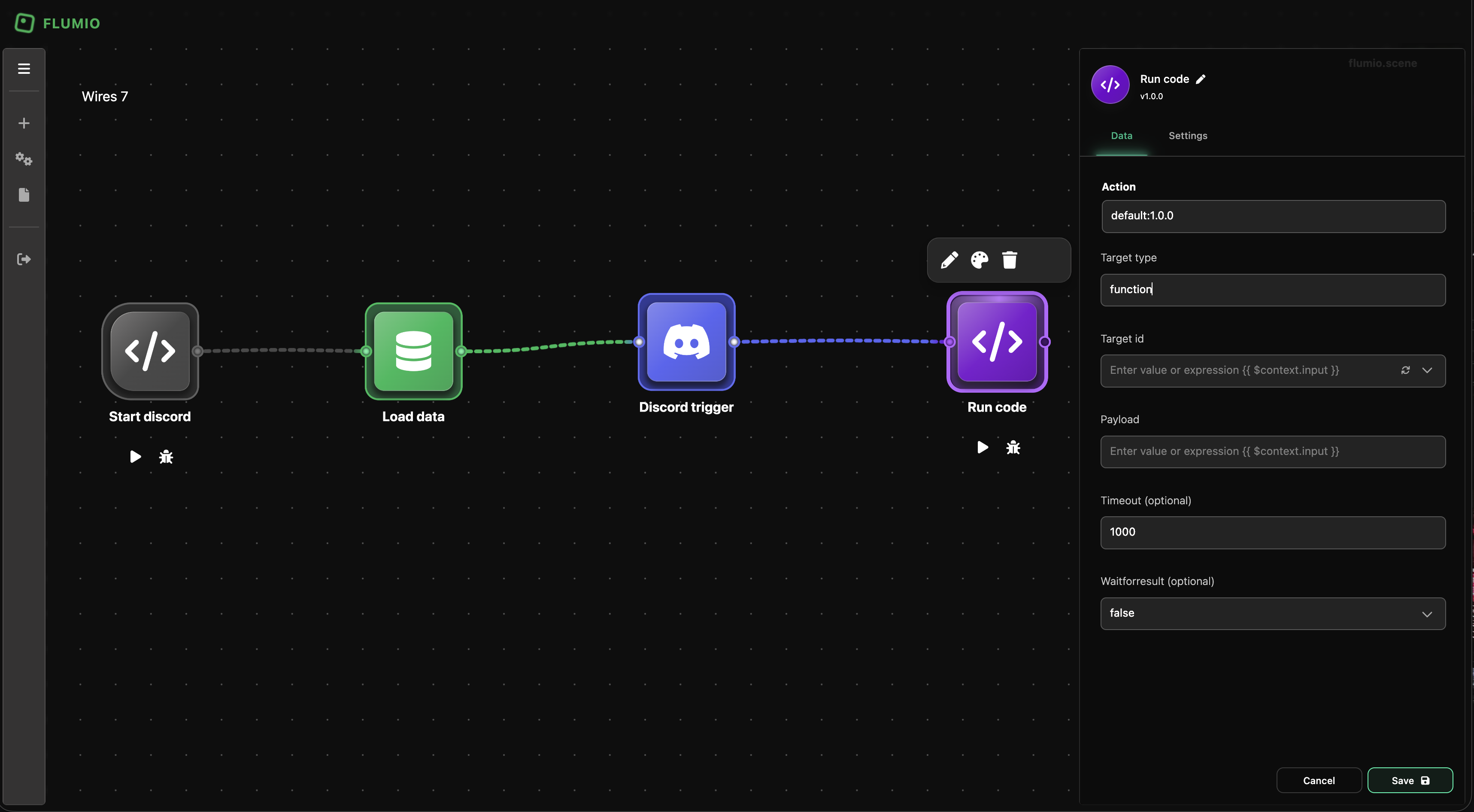Click the Save button
This screenshot has height=812, width=1474.
(1409, 781)
